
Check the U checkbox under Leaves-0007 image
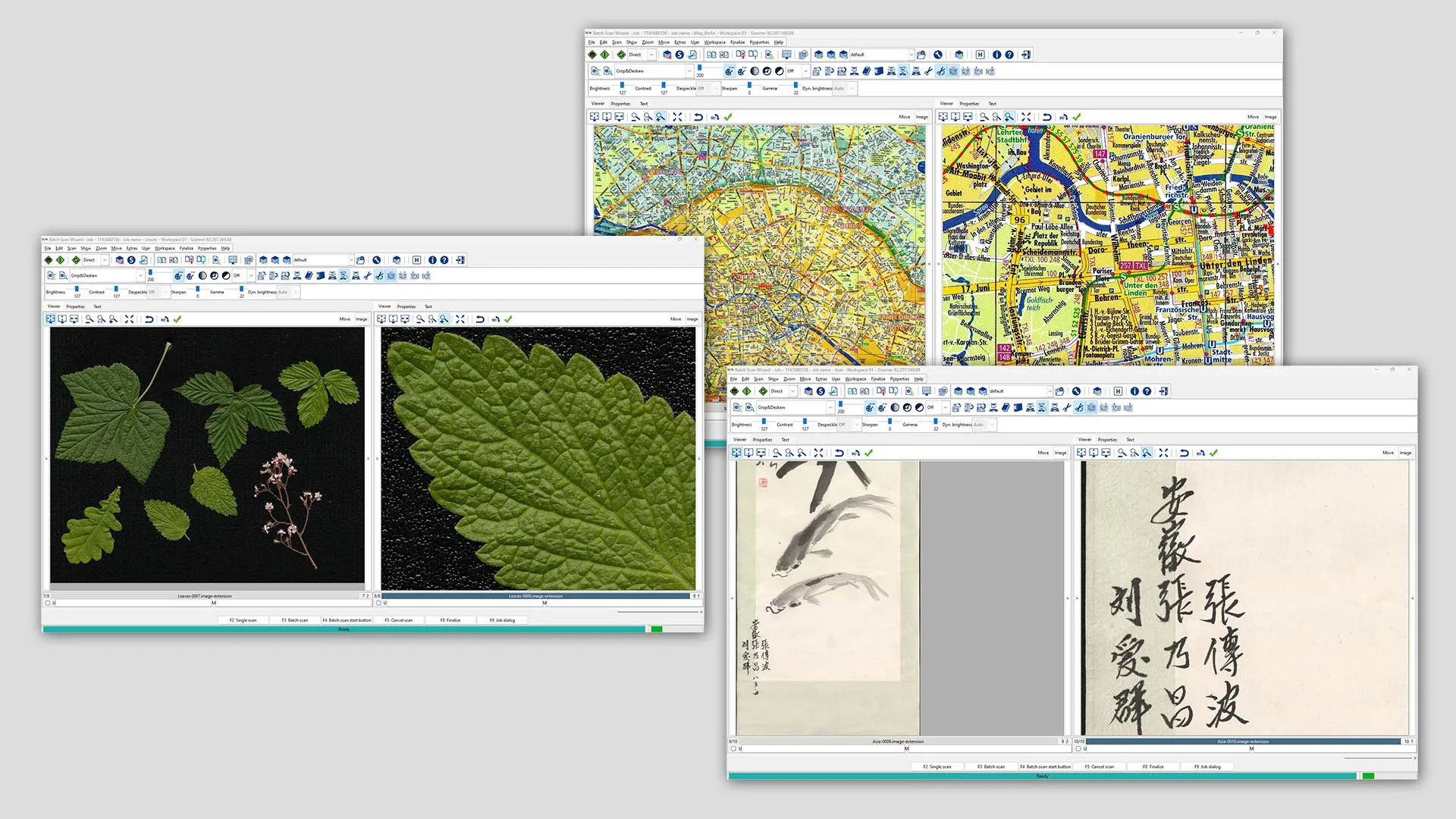[48, 603]
